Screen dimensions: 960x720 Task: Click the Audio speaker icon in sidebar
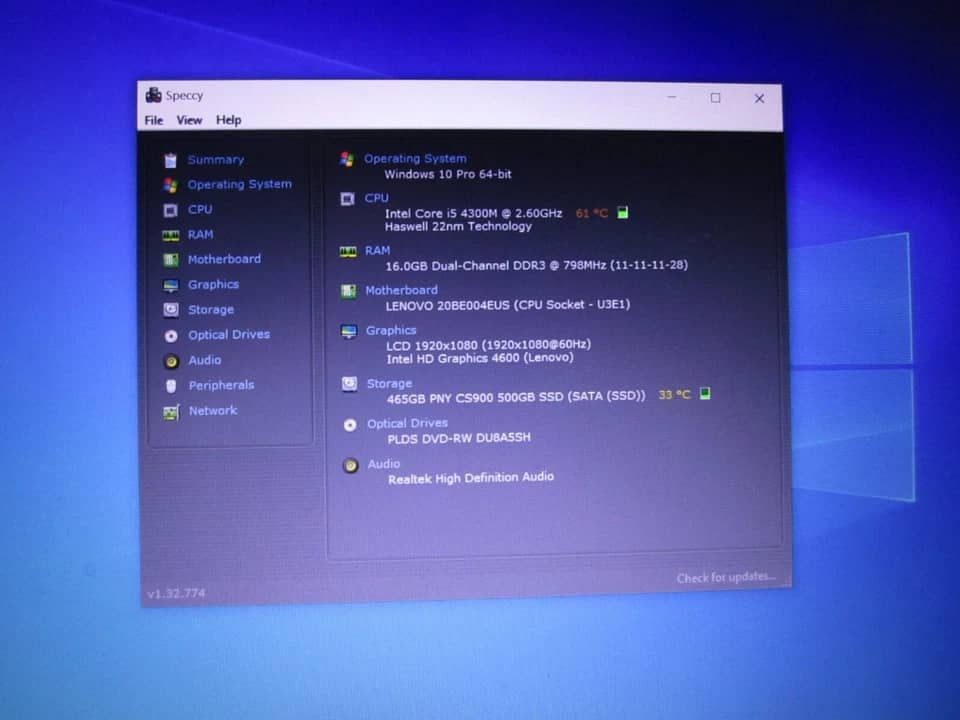point(171,361)
